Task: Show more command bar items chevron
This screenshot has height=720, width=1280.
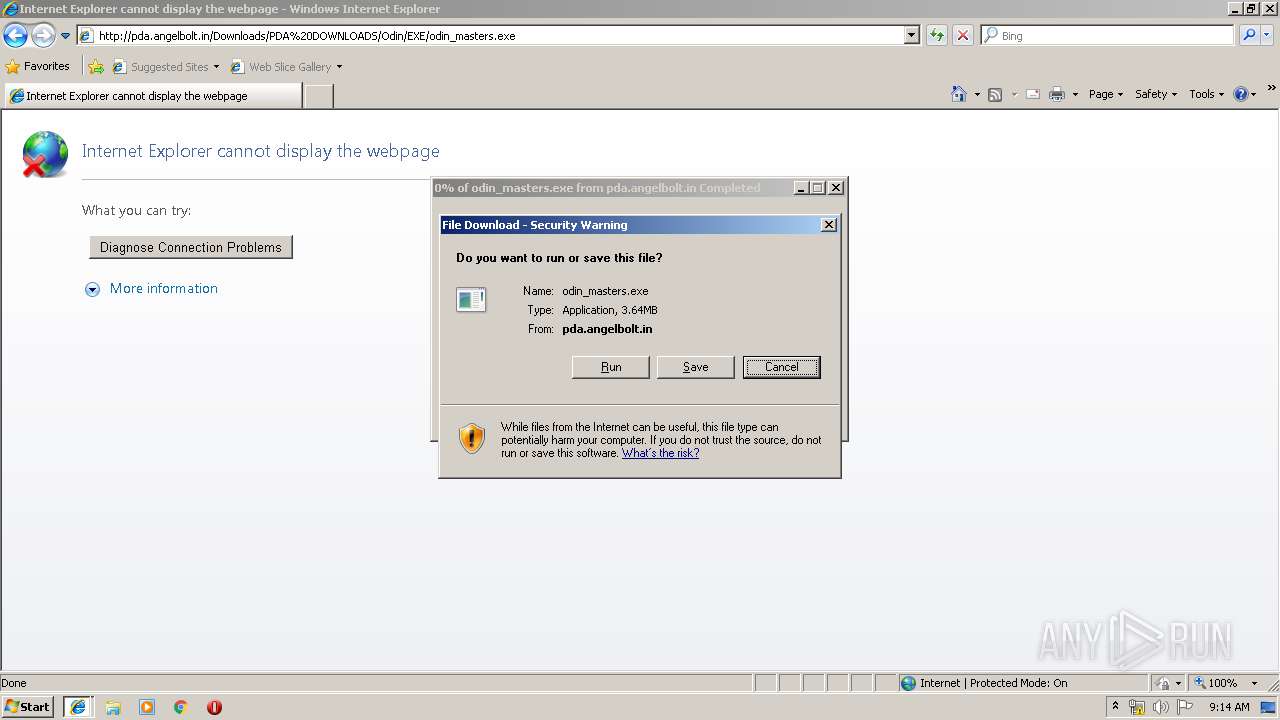Action: tap(1271, 89)
